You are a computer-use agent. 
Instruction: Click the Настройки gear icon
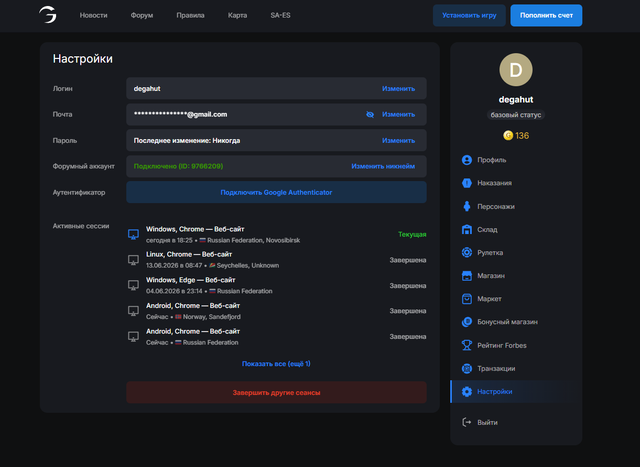(467, 391)
